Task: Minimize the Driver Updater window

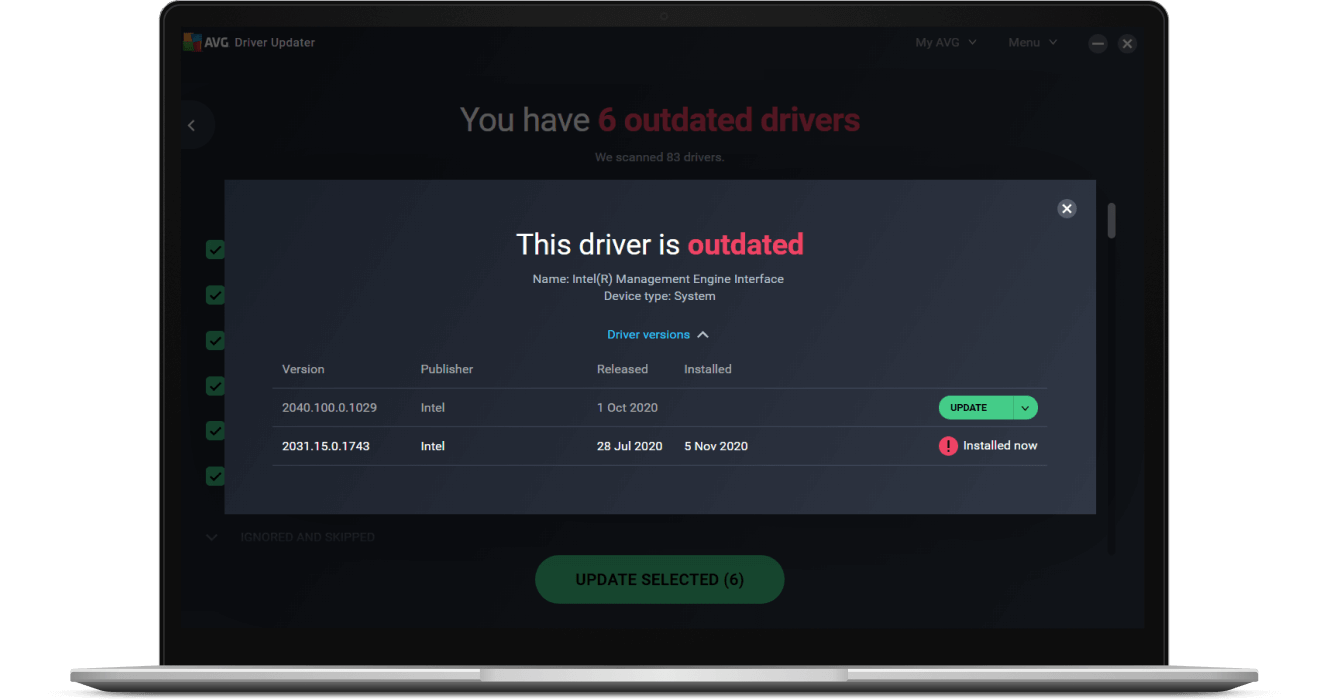Action: pyautogui.click(x=1097, y=43)
